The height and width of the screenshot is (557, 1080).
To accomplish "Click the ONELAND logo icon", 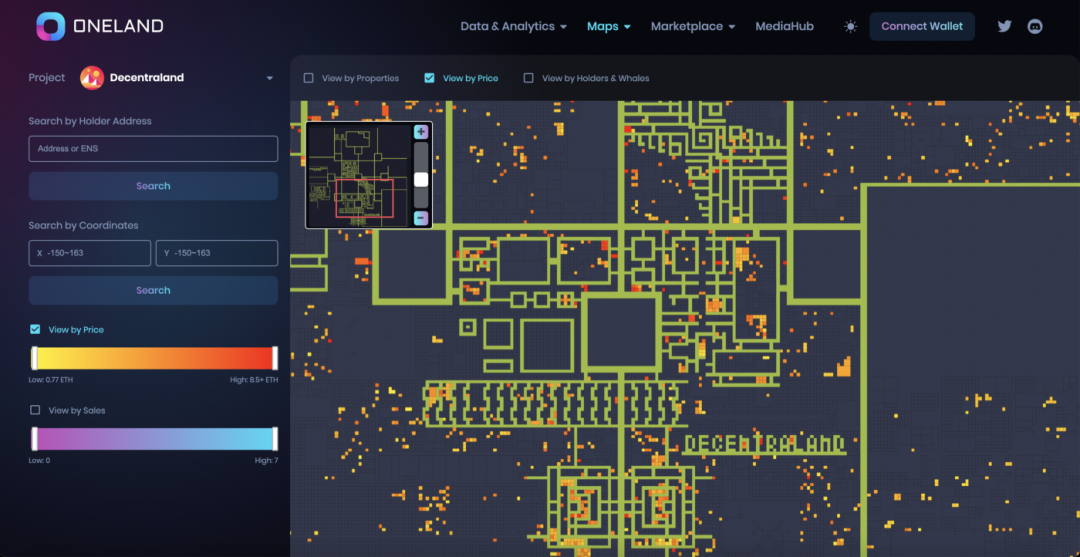I will click(x=50, y=26).
